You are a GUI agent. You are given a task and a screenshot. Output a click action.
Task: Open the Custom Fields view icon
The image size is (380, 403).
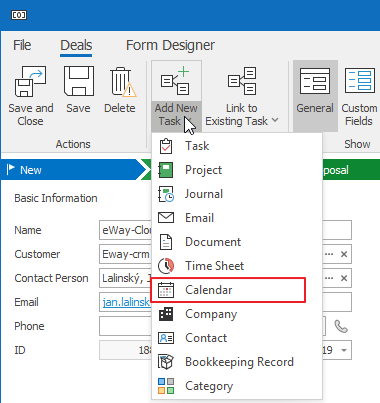[360, 80]
